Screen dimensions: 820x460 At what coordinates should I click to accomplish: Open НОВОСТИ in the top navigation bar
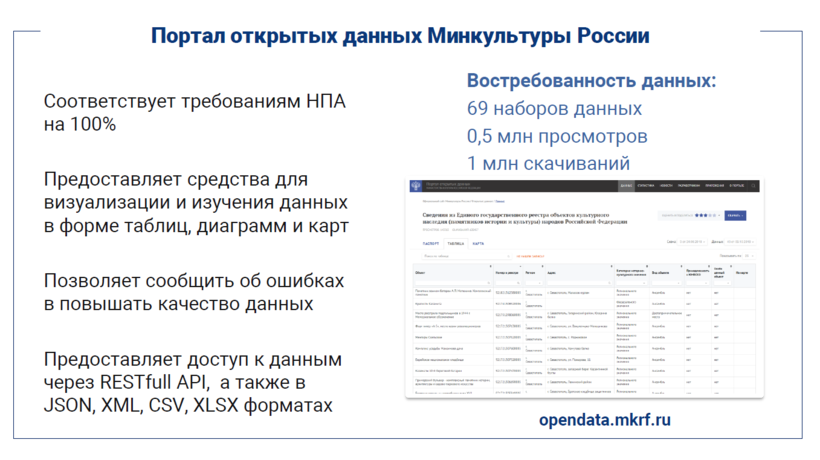[x=666, y=186]
